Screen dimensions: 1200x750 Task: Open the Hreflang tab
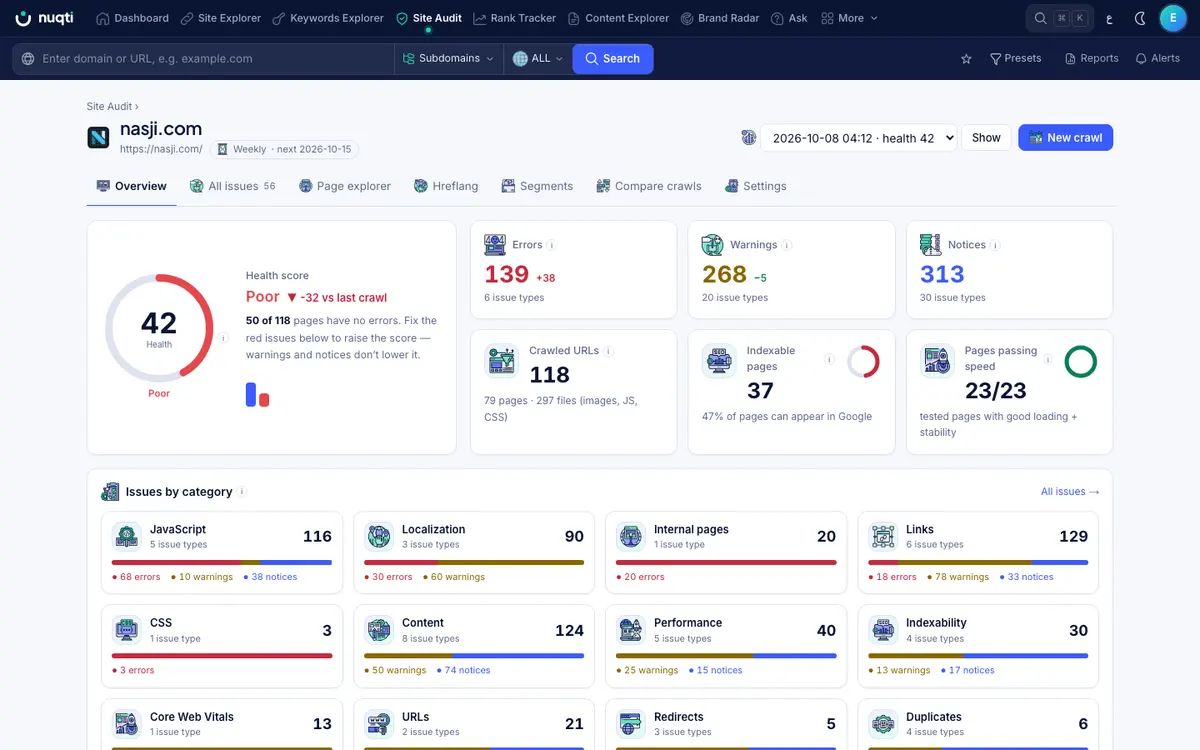446,186
